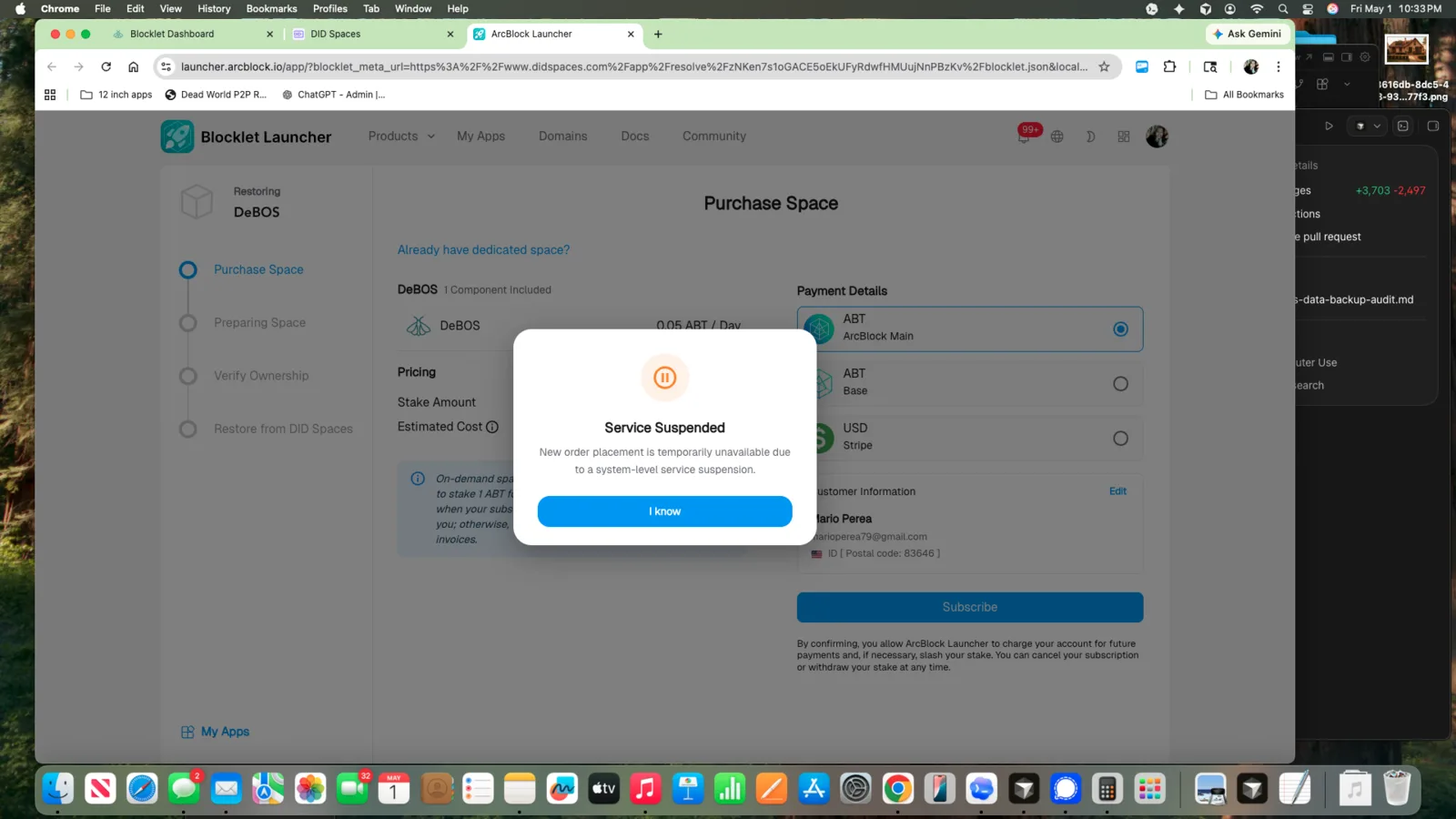The height and width of the screenshot is (819, 1456).
Task: Click Already have dedicated space link
Action: [483, 250]
